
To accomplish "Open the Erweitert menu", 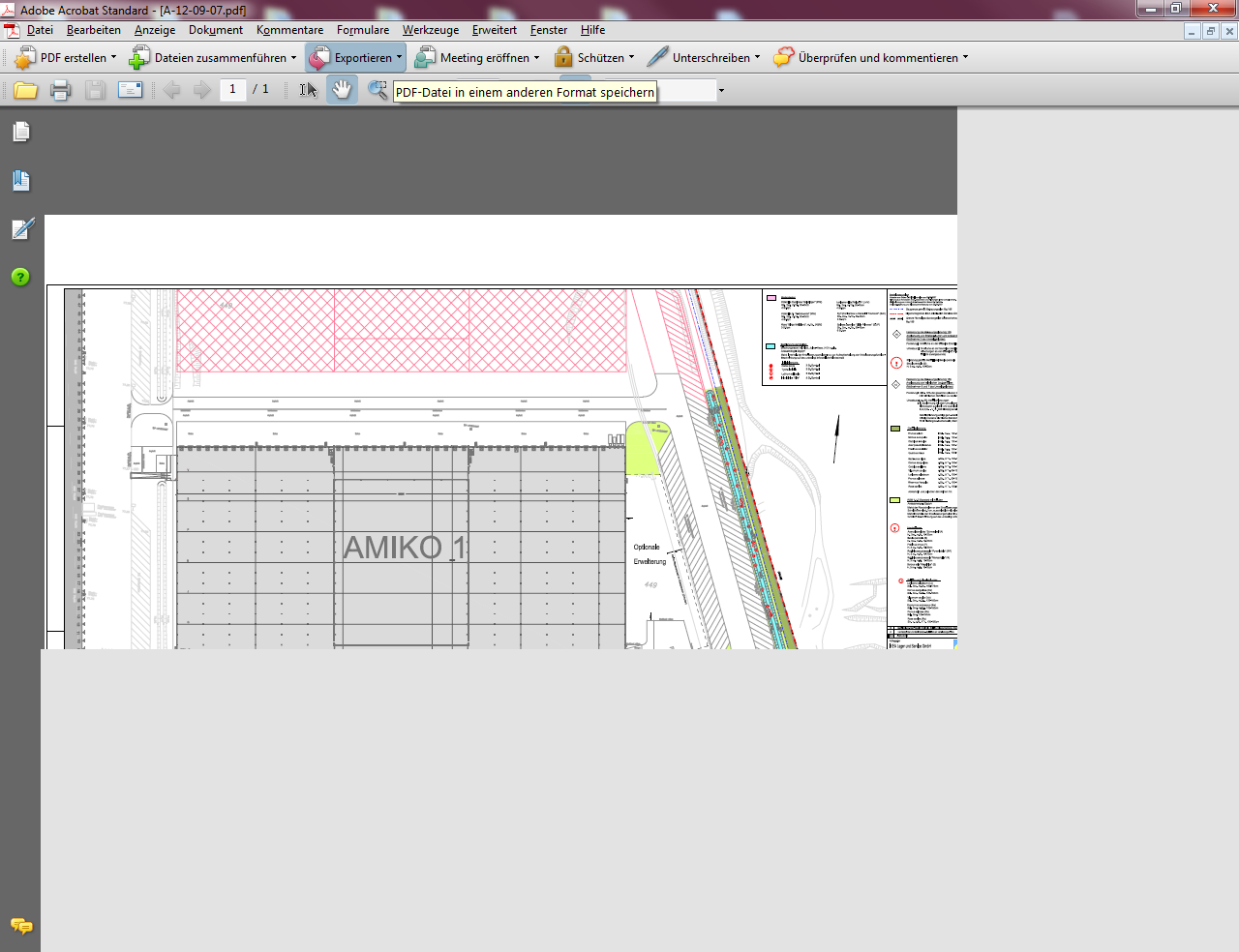I will [495, 30].
